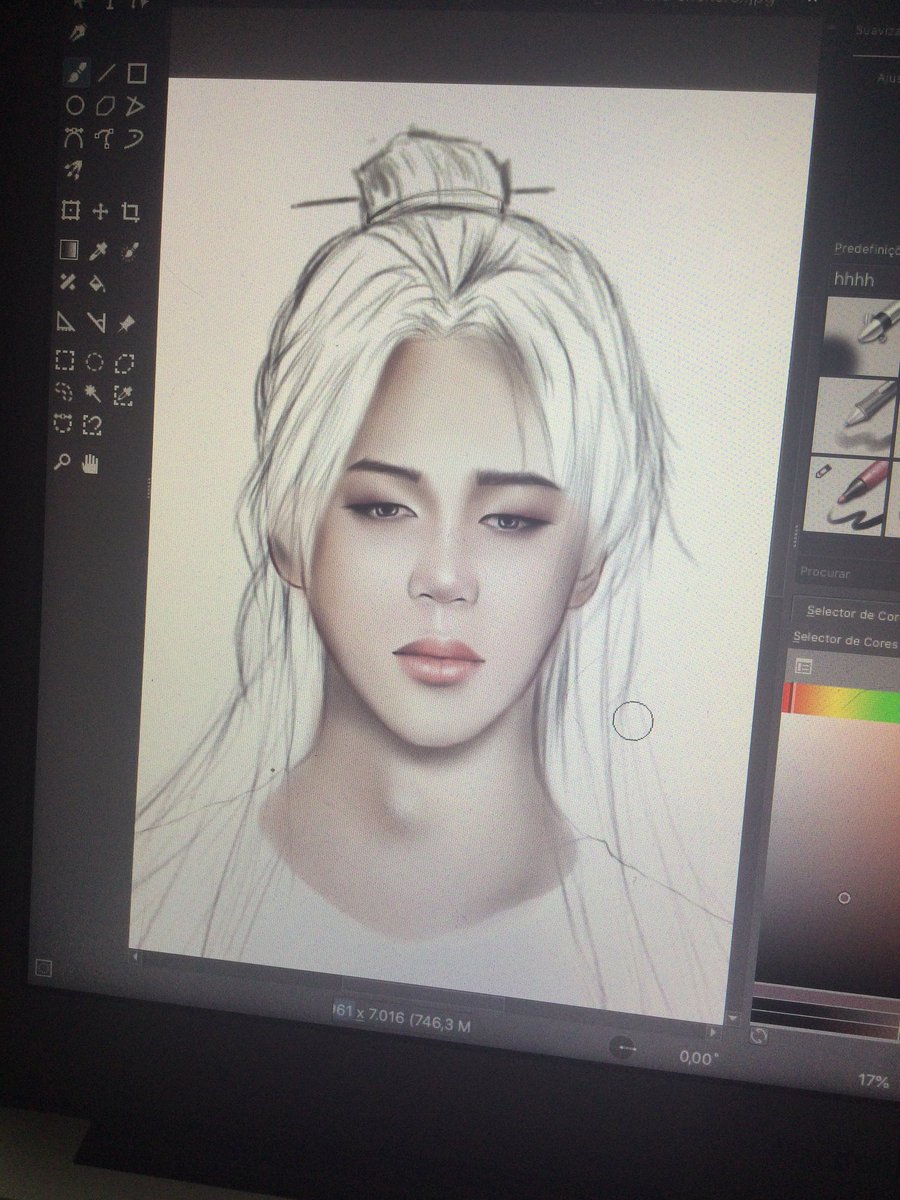The image size is (900, 1200).
Task: Select the Zoom magnifier tool
Action: pos(62,463)
